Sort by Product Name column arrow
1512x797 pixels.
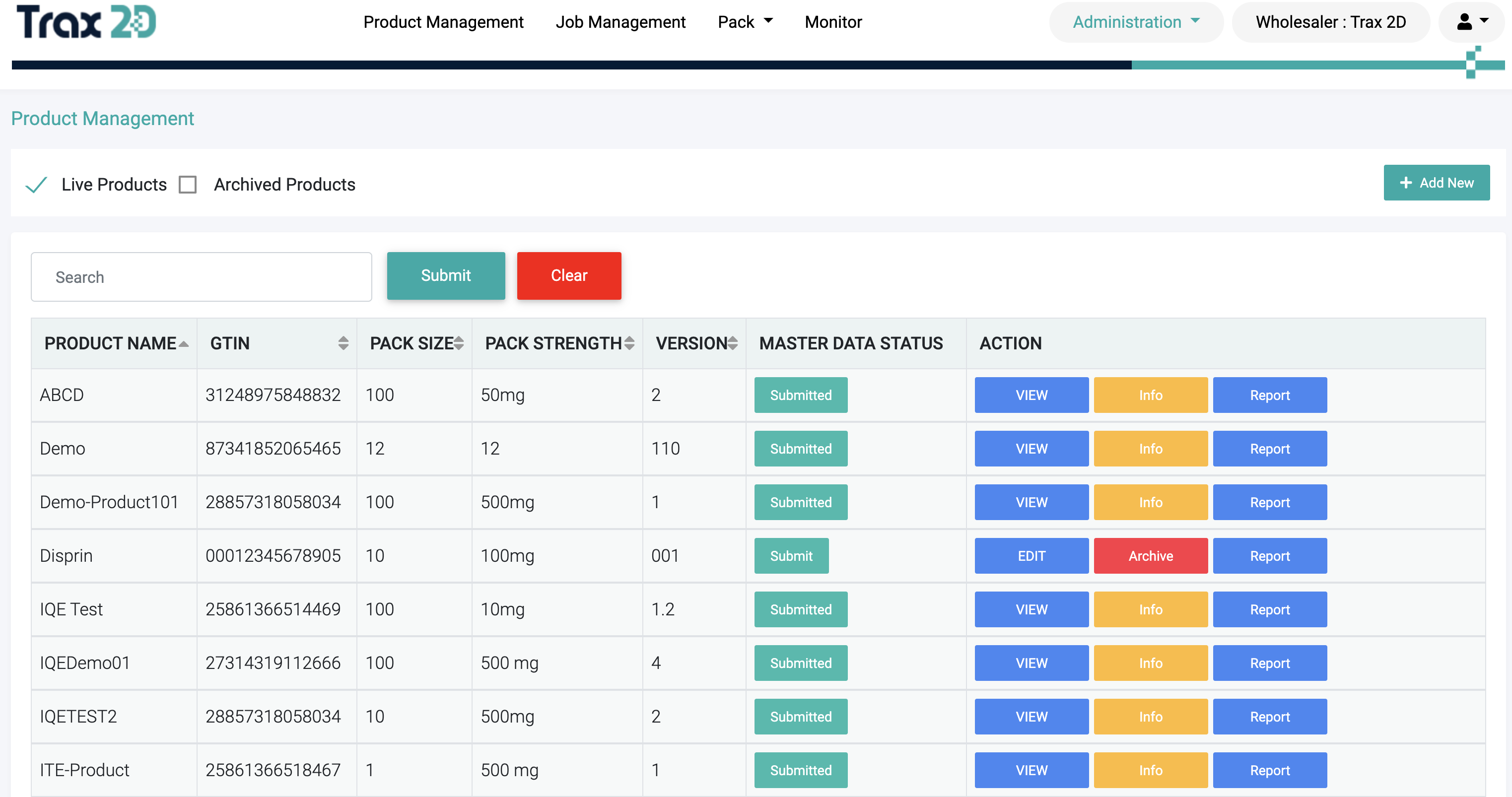[x=184, y=344]
